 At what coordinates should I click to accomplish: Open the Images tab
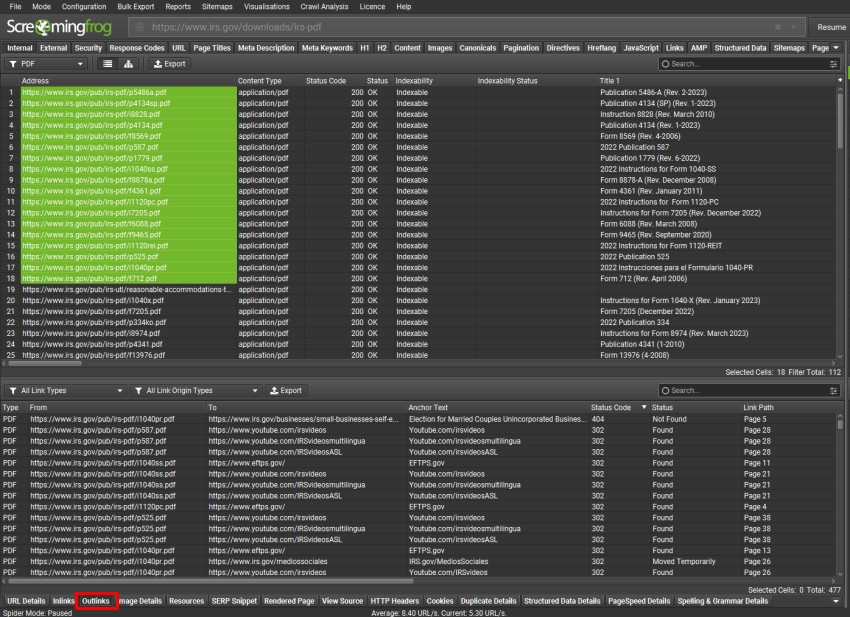pos(440,48)
